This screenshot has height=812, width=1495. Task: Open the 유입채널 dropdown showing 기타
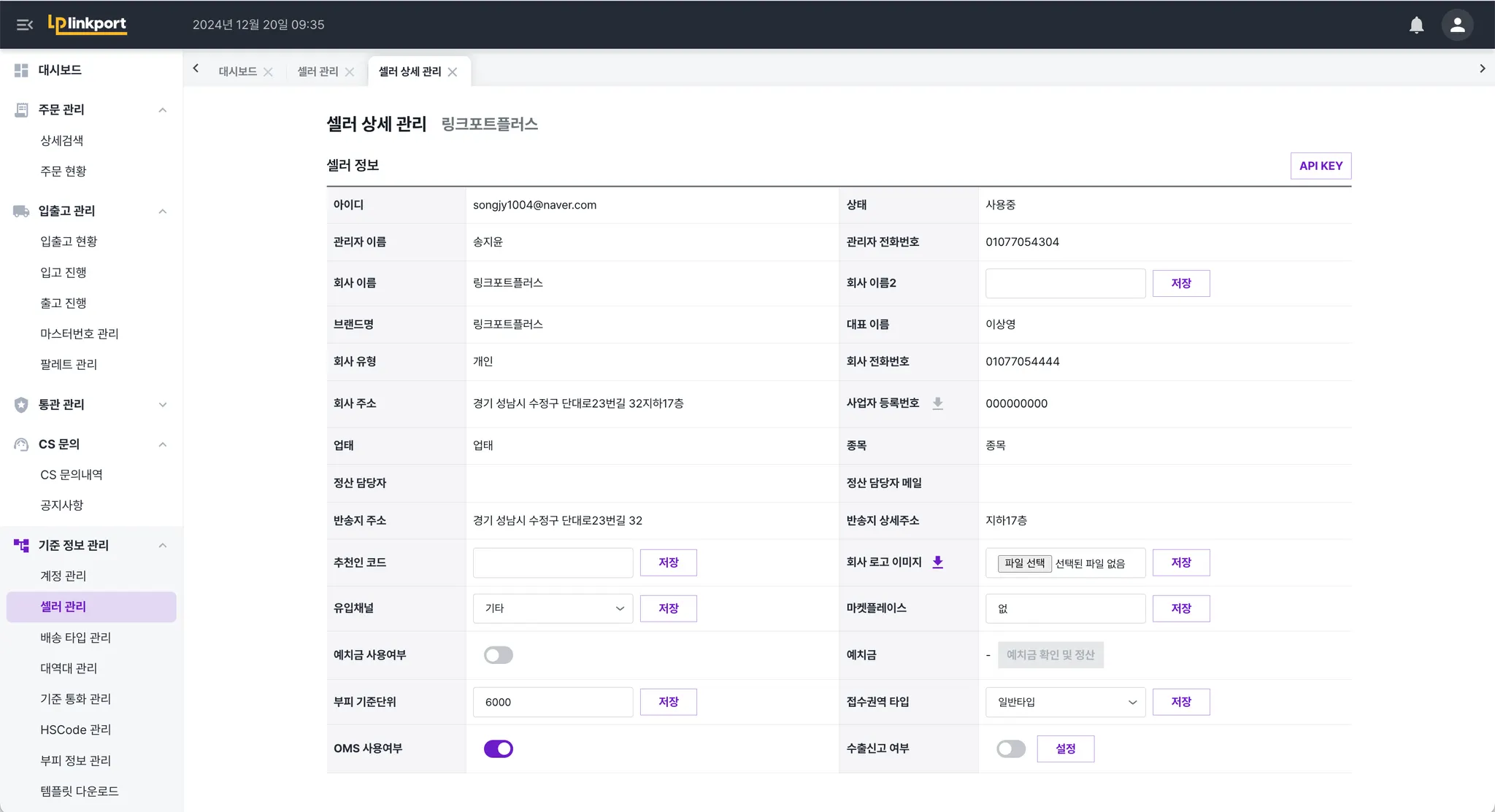(553, 608)
